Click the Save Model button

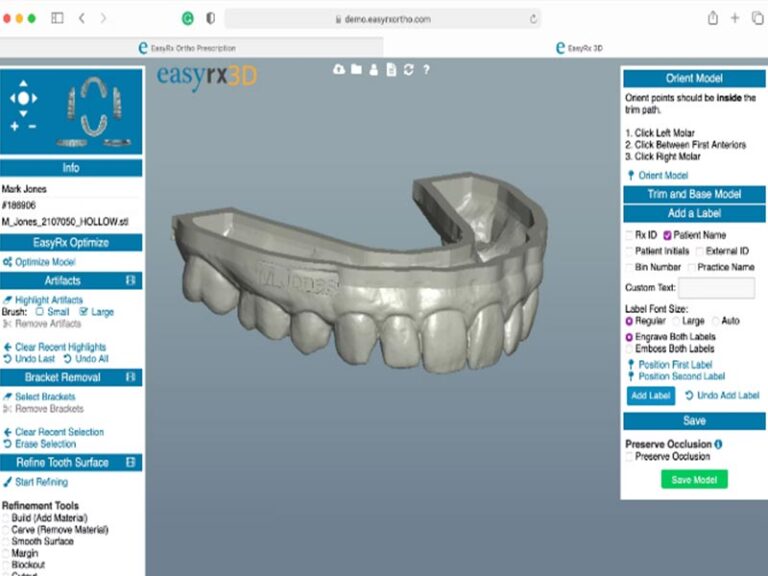[694, 480]
